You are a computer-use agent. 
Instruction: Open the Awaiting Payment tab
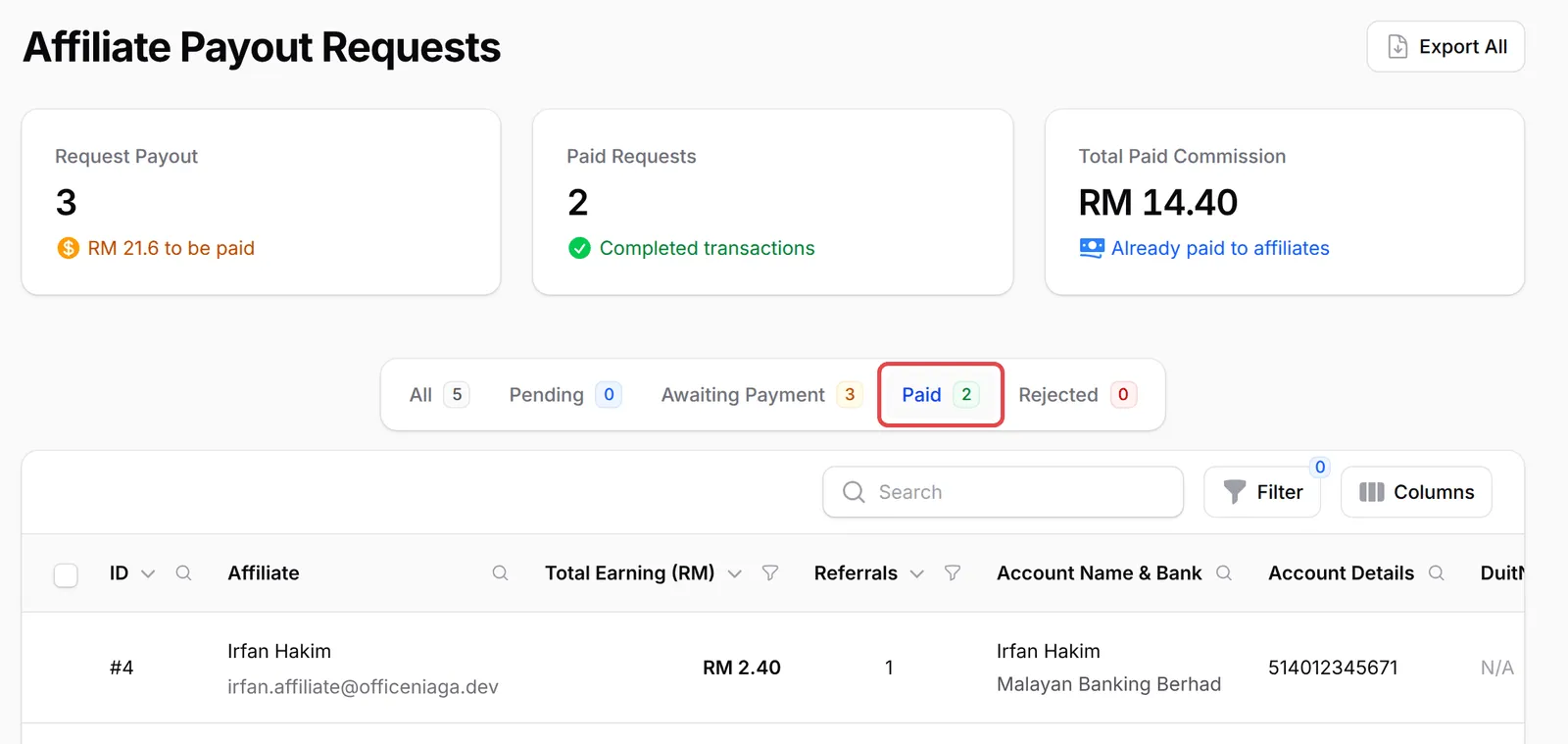tap(761, 394)
